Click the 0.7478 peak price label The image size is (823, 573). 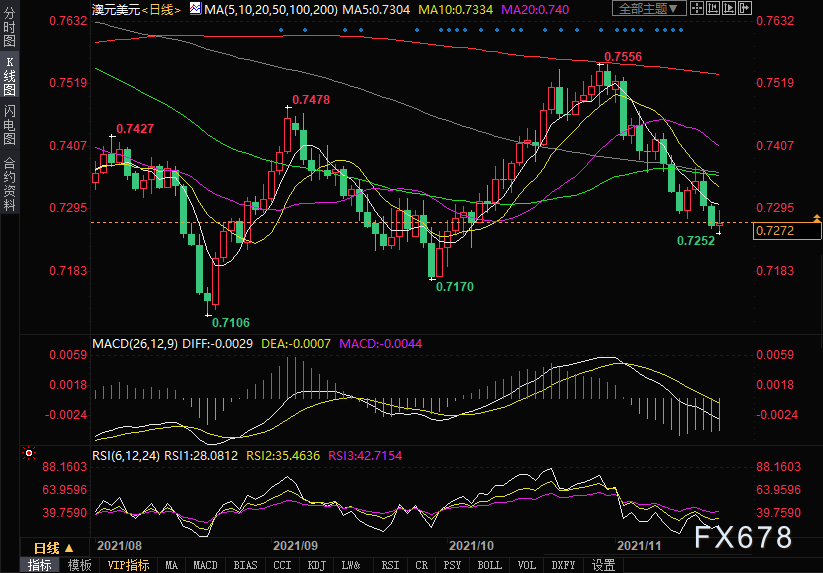pyautogui.click(x=311, y=100)
